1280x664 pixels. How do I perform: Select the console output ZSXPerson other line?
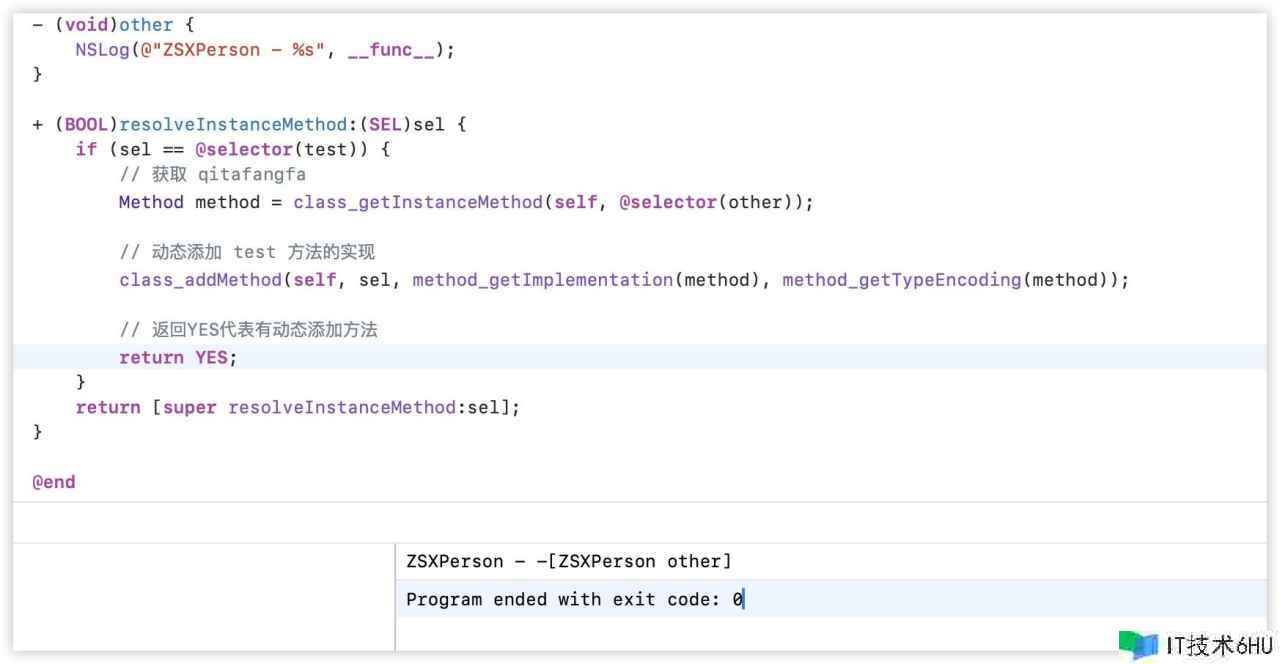568,561
